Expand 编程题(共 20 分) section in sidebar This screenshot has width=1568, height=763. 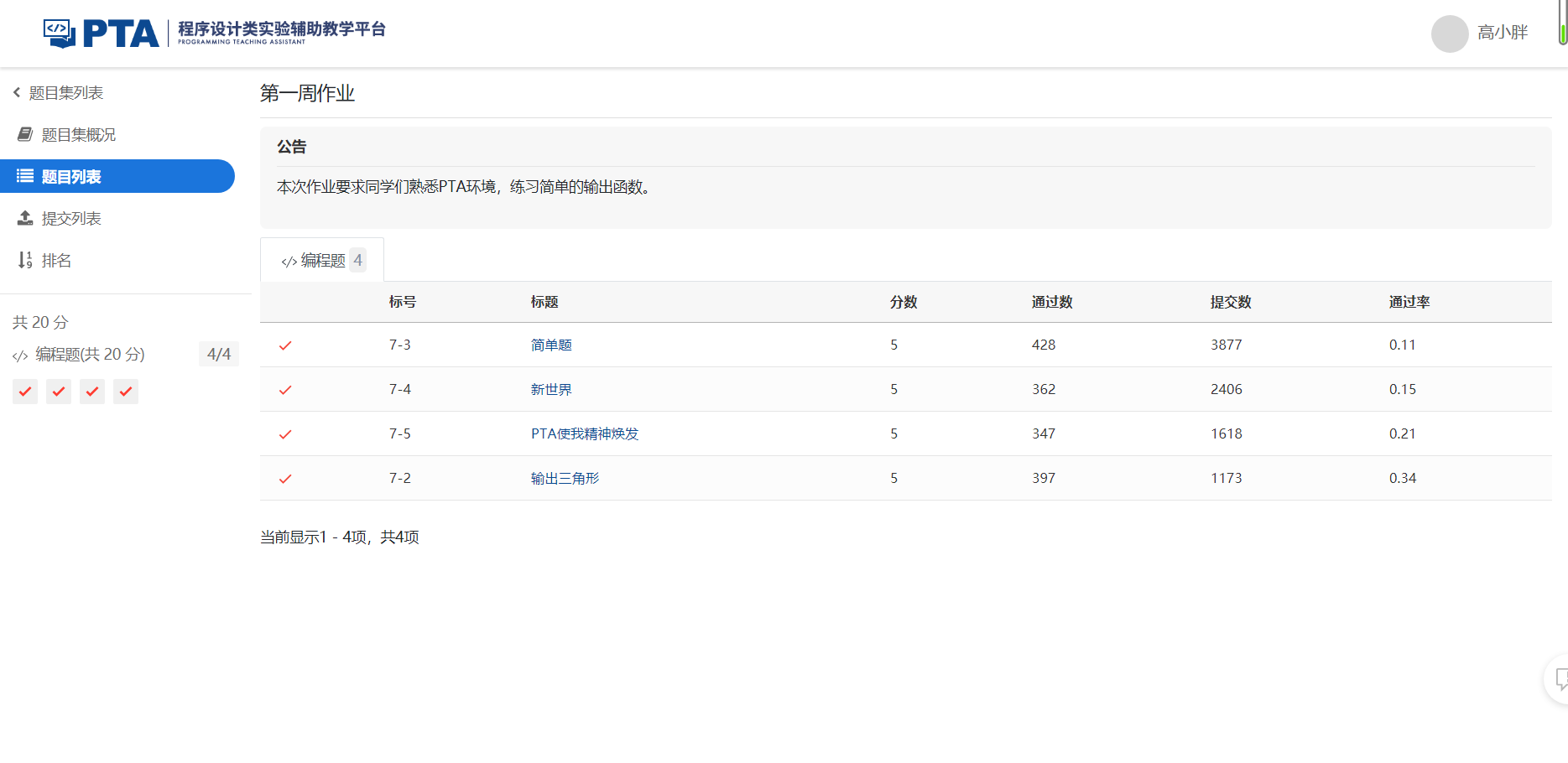(90, 355)
